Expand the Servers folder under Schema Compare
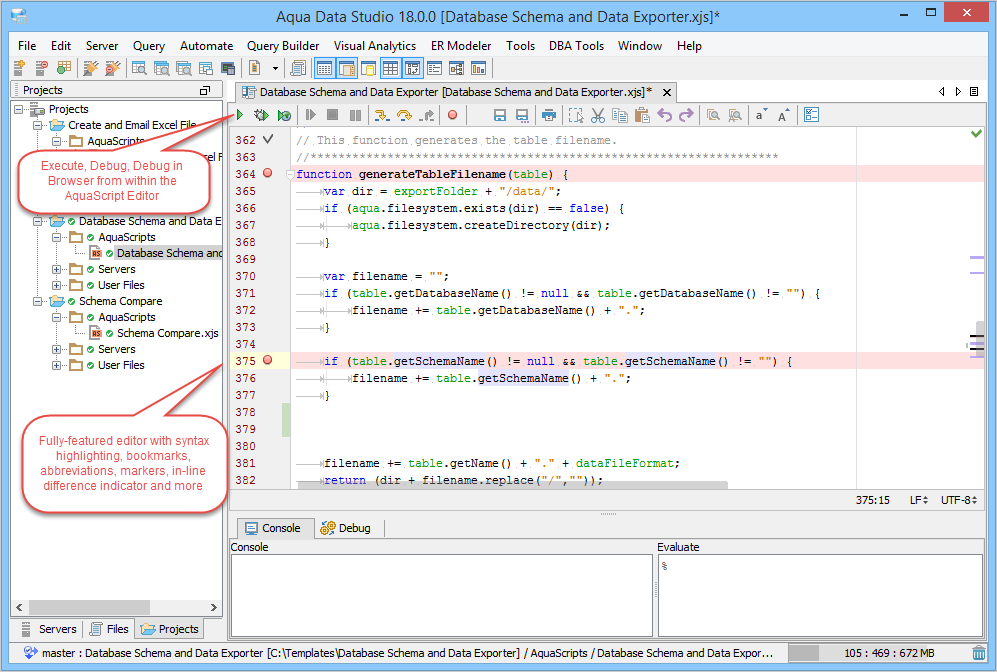Screen dimensions: 997x672 pos(57,349)
